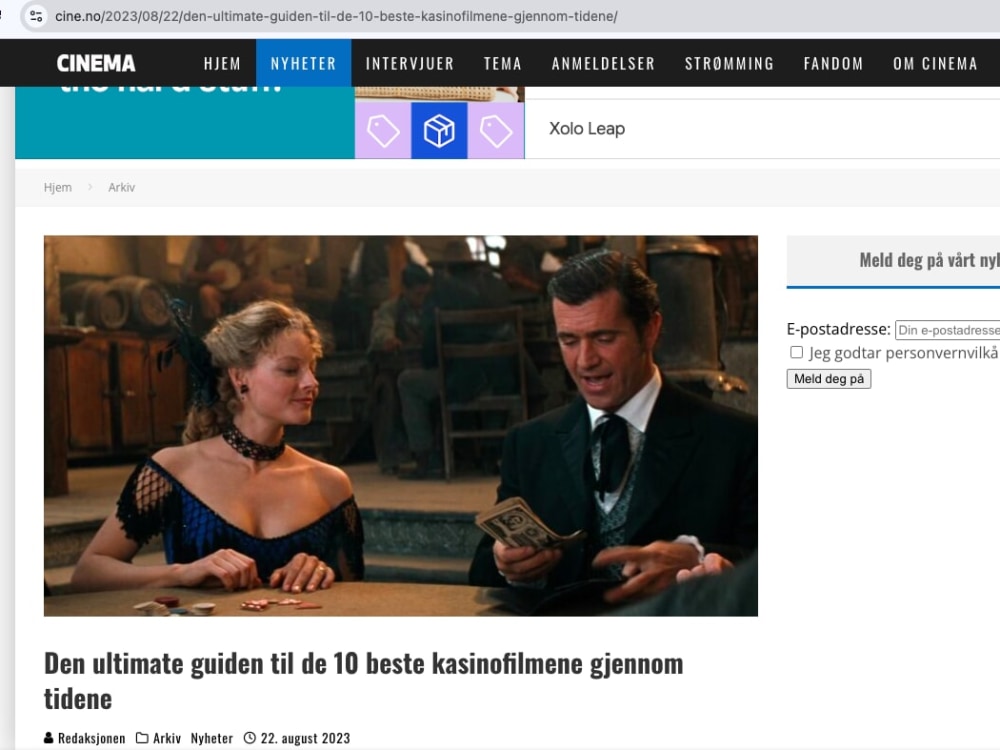Viewport: 1000px width, 750px height.
Task: Click the clock icon beside the date
Action: click(250, 738)
